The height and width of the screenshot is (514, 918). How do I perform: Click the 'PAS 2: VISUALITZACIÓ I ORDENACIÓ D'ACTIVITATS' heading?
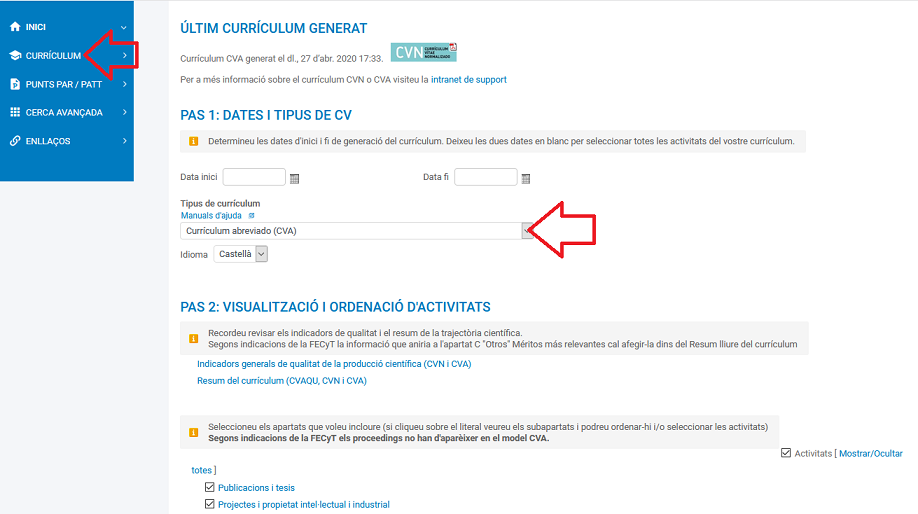pyautogui.click(x=335, y=307)
